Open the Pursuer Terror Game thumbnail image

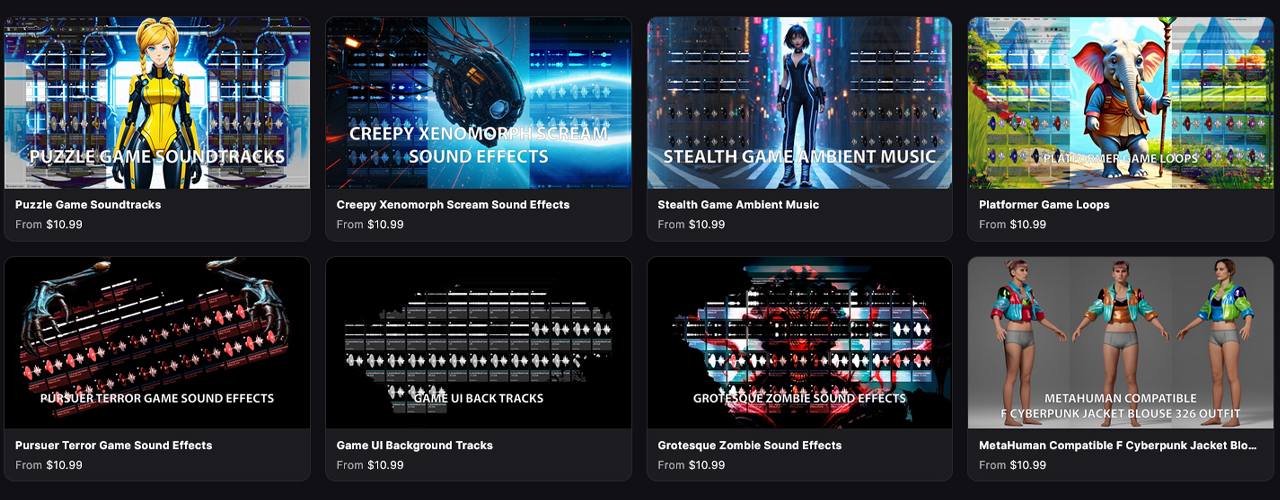click(x=157, y=343)
